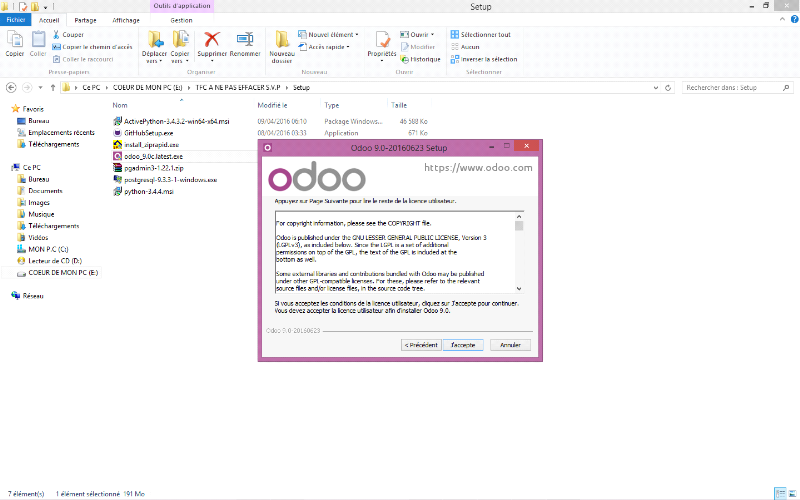The image size is (800, 500).
Task: Click Inverser la sélection
Action: [484, 59]
